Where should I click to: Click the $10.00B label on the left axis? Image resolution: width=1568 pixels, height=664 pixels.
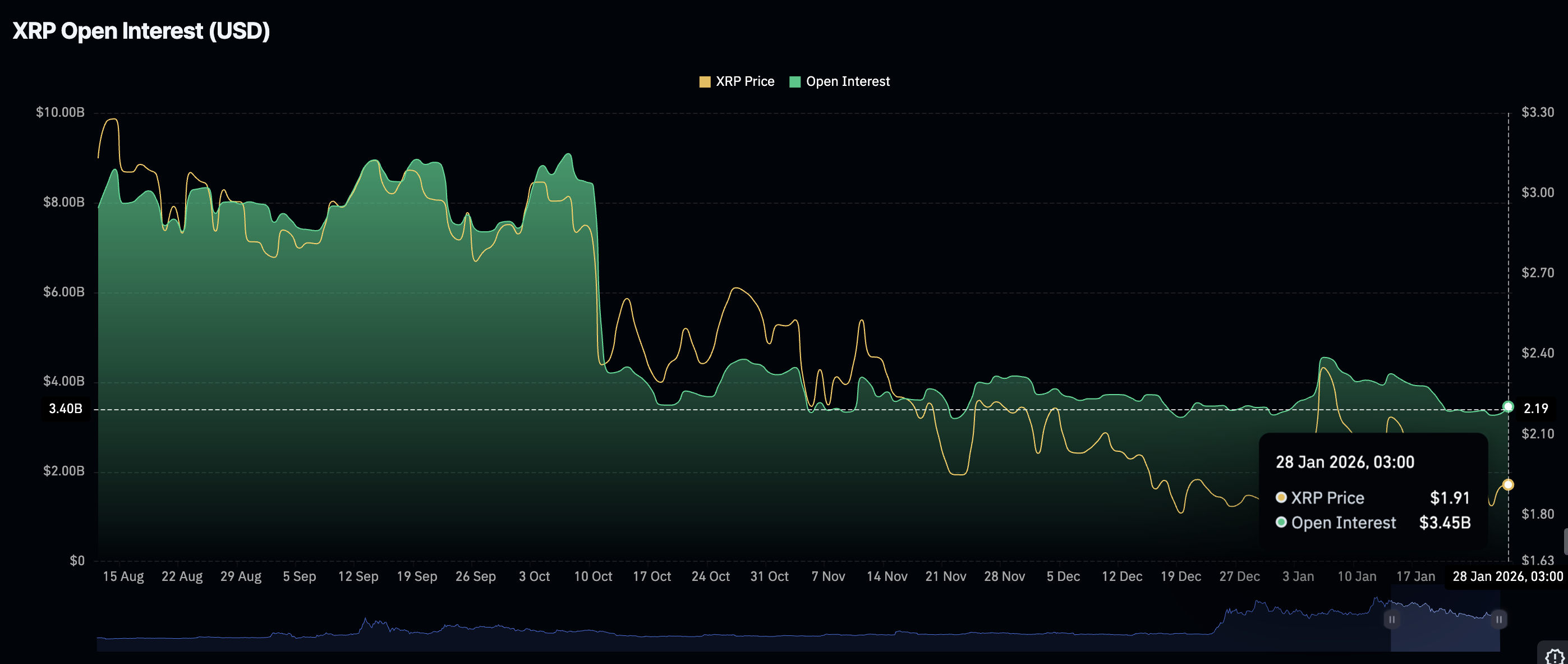coord(60,112)
